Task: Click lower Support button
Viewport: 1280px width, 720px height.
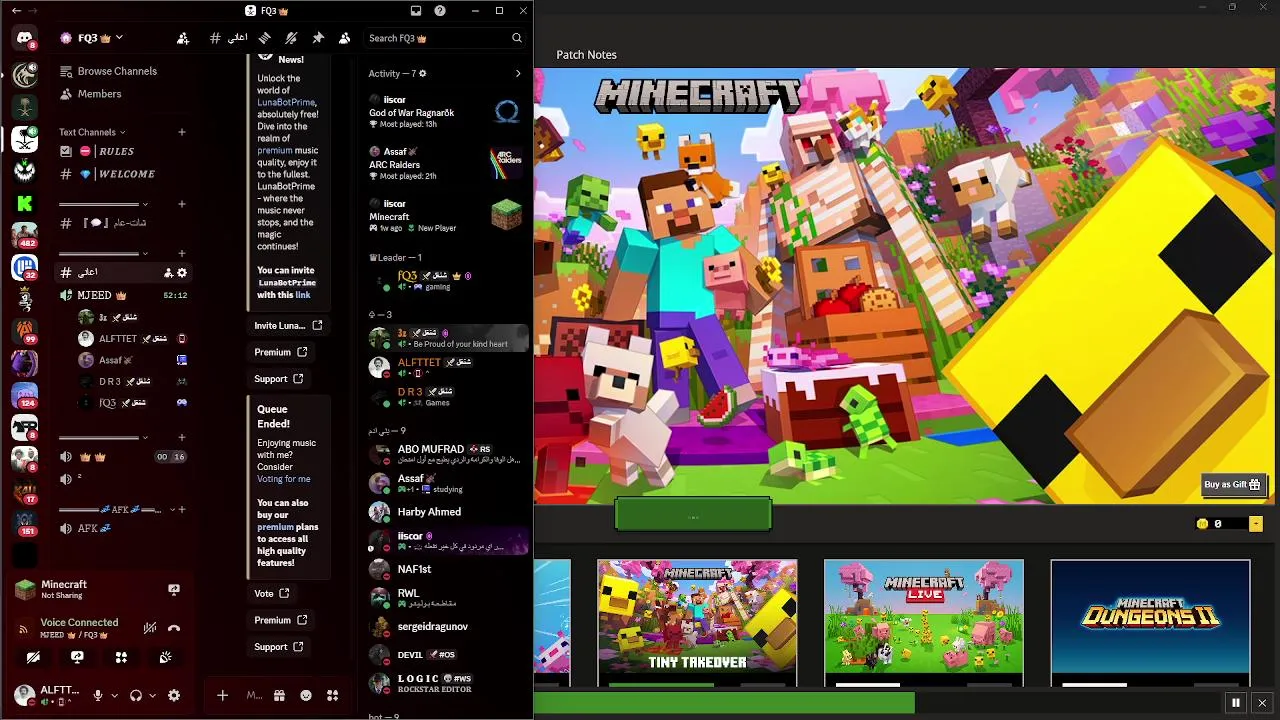Action: click(279, 646)
